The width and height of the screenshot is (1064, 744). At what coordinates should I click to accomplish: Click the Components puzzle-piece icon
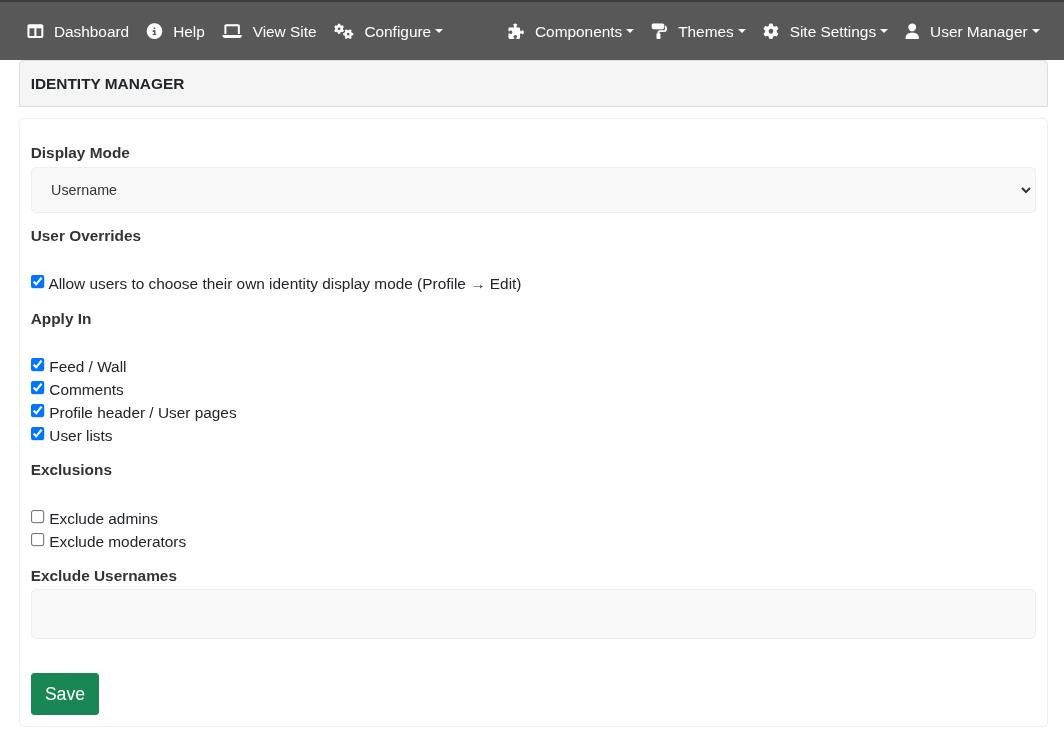[516, 31]
